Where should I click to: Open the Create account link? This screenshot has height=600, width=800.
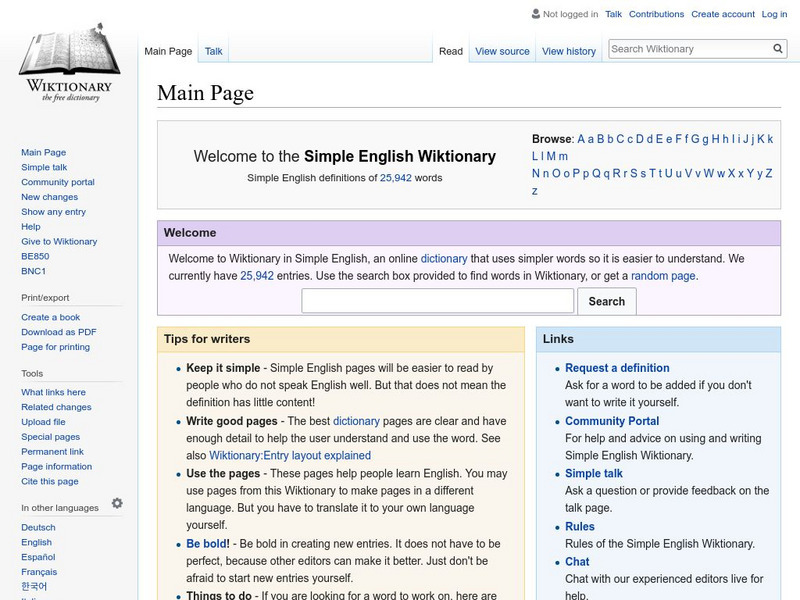723,15
